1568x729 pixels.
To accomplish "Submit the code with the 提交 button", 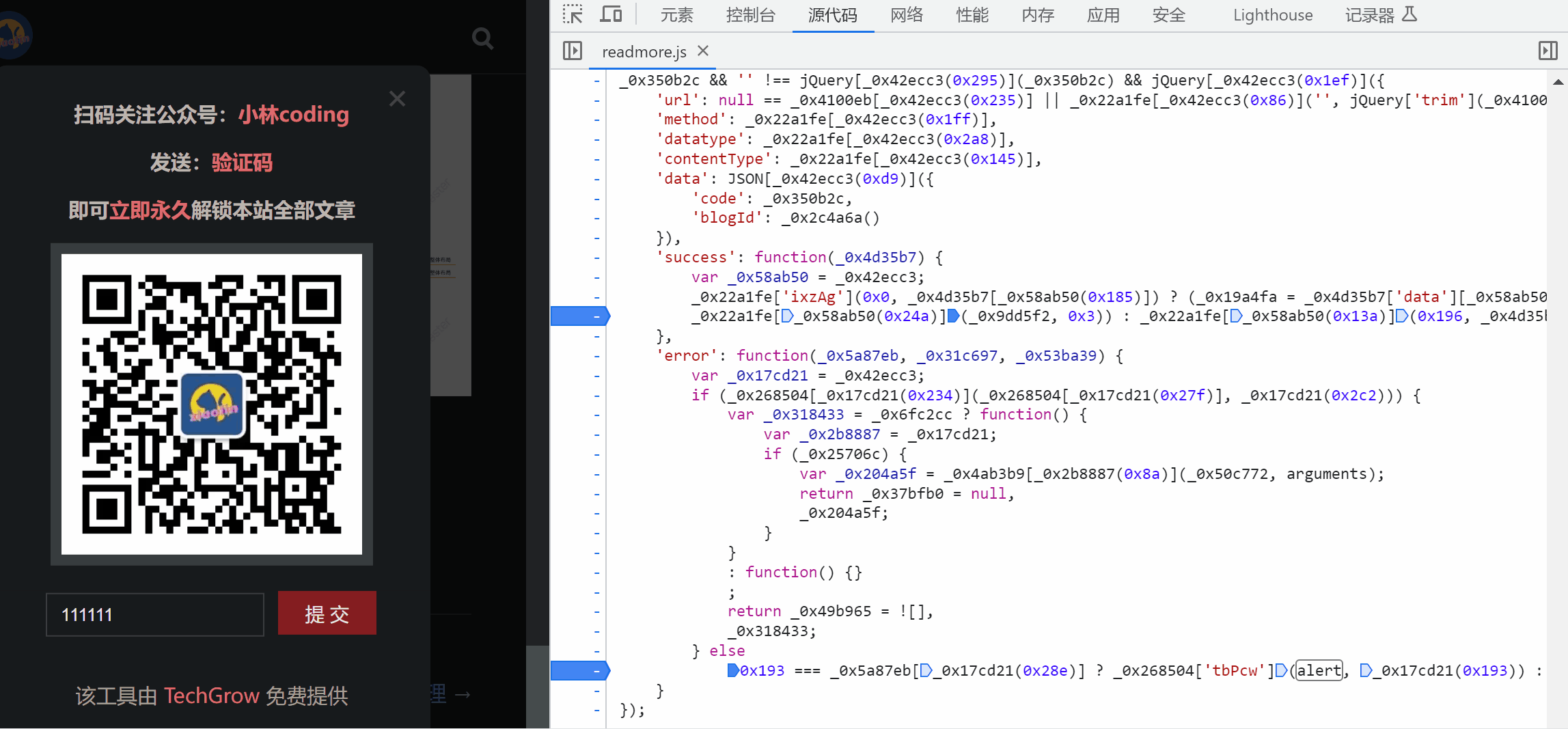I will [327, 613].
